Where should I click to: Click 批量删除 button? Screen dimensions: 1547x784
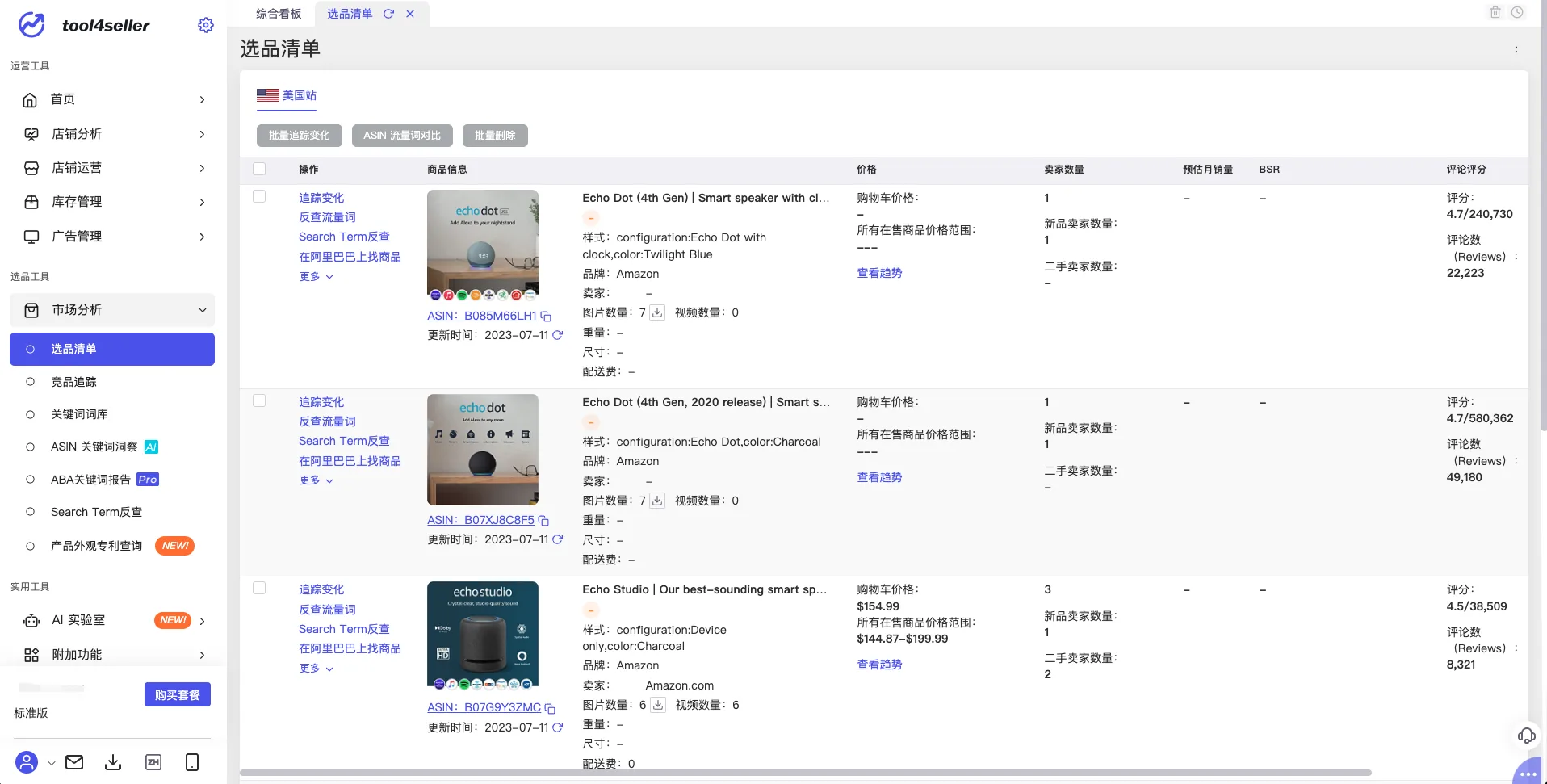495,136
